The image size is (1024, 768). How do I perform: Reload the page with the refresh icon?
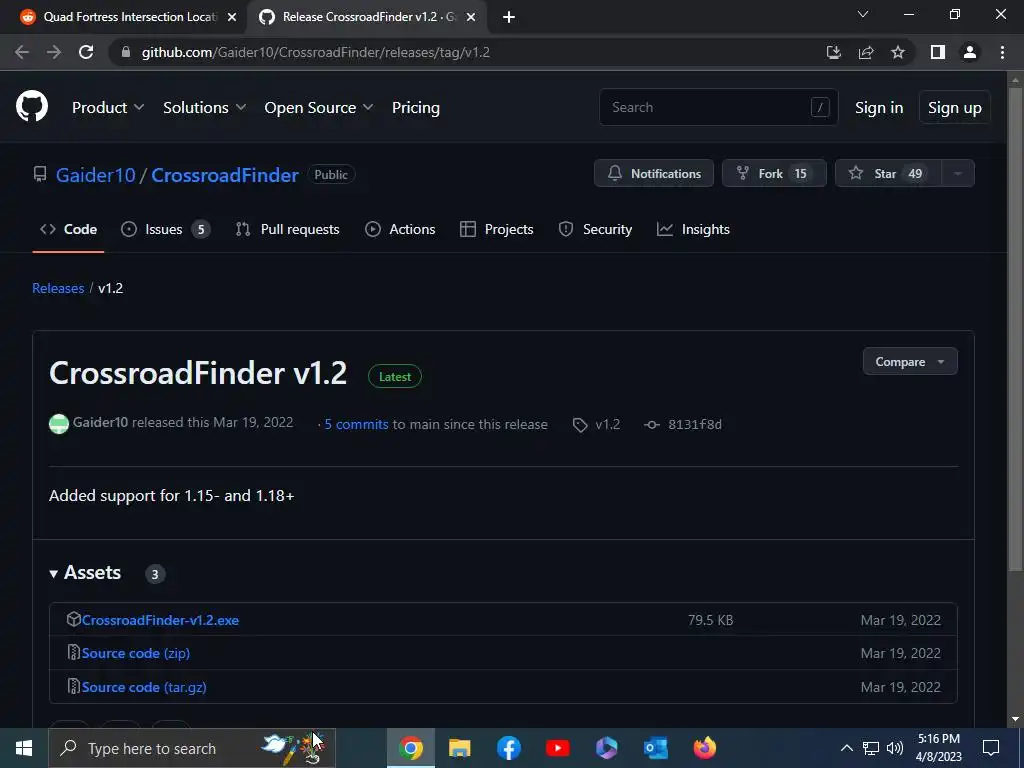click(86, 52)
